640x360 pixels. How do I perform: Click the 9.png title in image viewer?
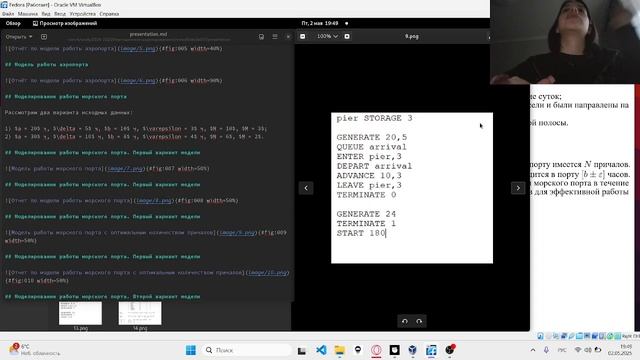412,36
